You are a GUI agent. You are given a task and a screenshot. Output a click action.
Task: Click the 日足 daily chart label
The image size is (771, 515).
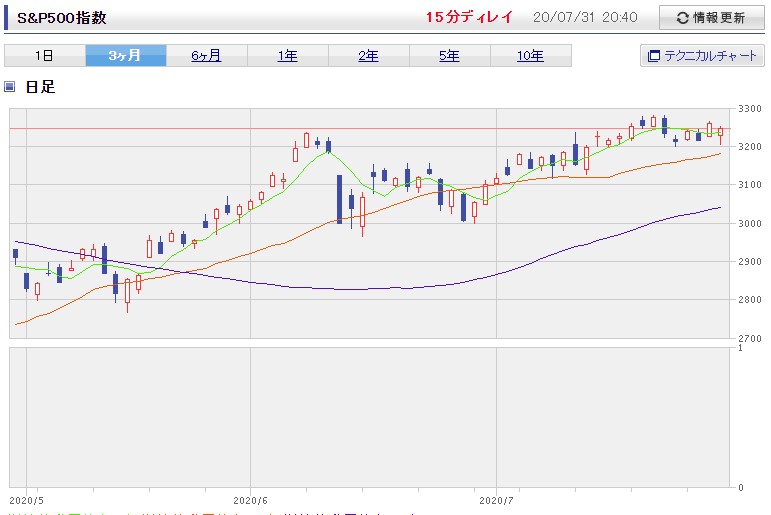point(40,87)
